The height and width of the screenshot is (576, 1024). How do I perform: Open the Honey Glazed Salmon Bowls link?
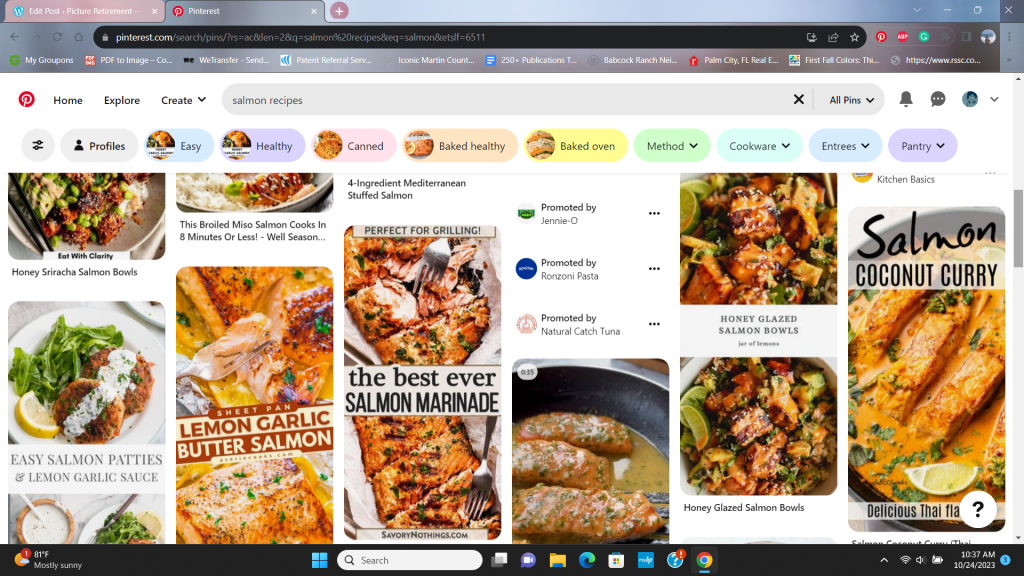coord(744,508)
